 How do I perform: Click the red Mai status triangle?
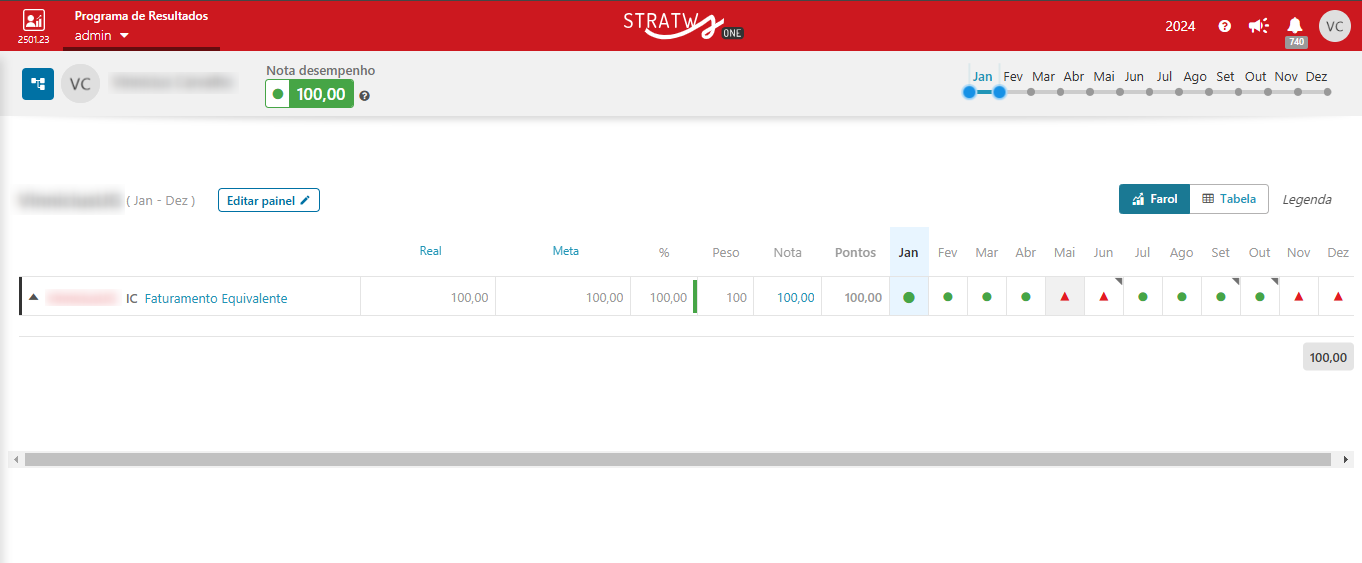pos(1065,297)
